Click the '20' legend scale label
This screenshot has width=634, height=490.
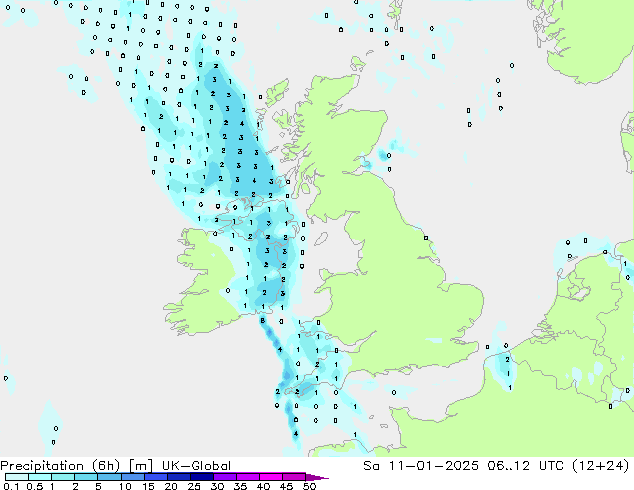point(171,486)
